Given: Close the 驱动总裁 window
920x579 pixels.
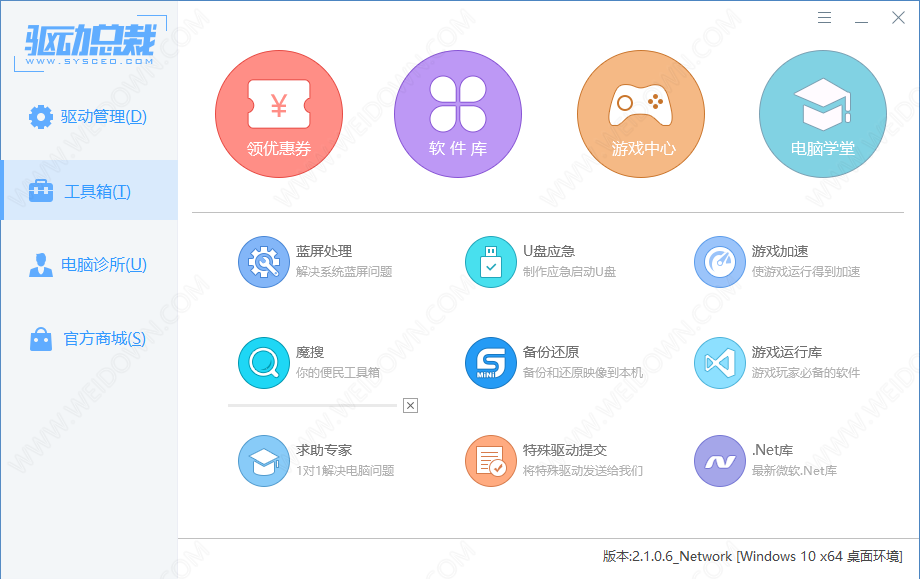Looking at the screenshot, I should click(x=898, y=18).
